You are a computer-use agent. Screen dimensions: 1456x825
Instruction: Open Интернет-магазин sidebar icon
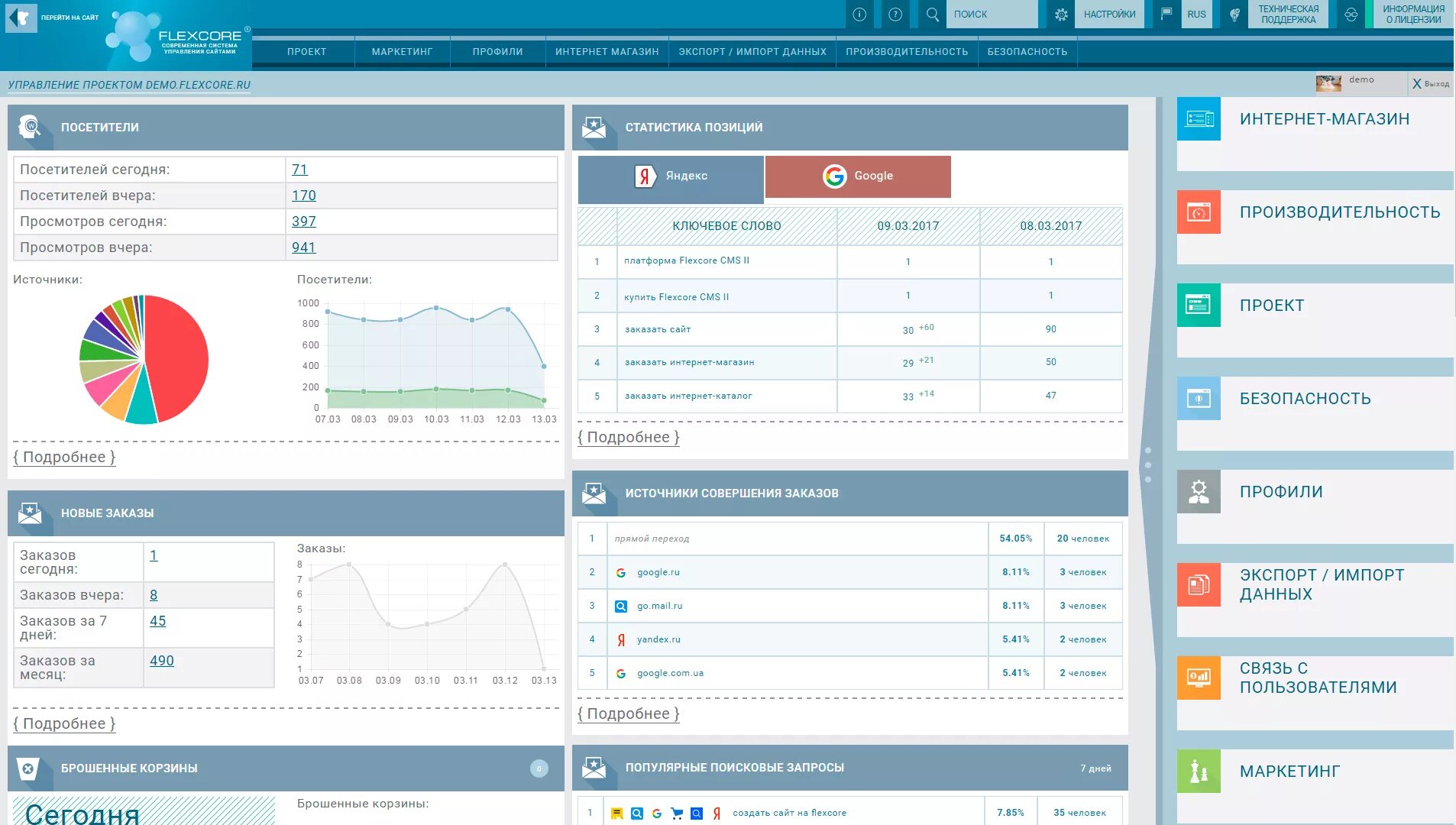click(1199, 118)
